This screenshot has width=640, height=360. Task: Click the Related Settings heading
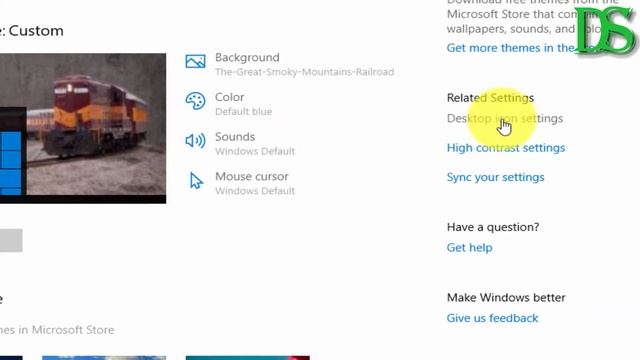490,98
